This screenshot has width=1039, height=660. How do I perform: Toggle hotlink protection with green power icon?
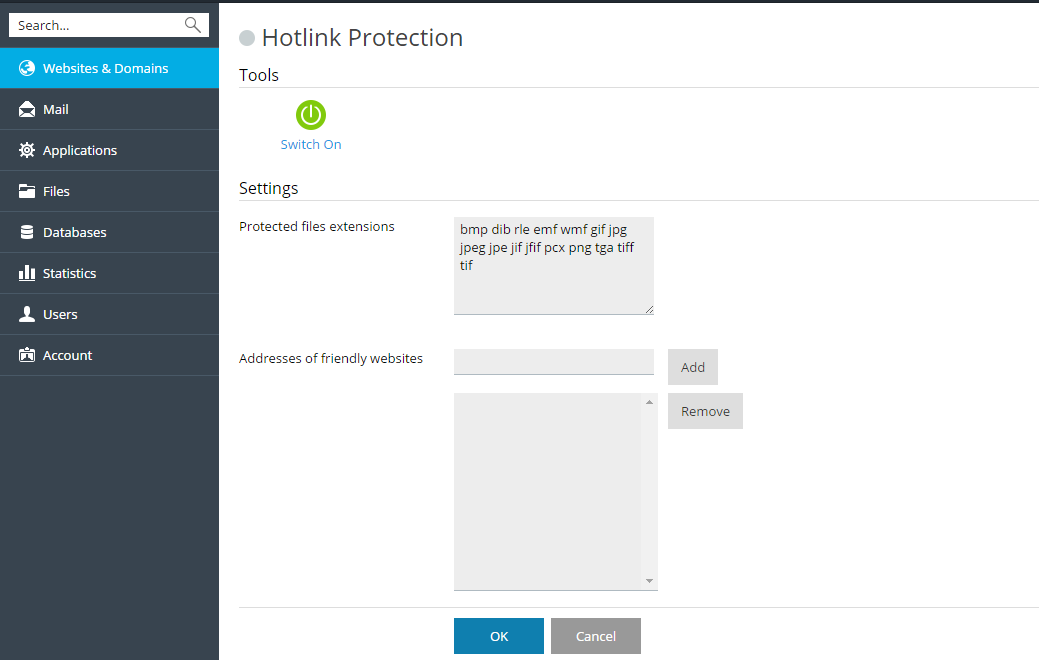(x=311, y=115)
